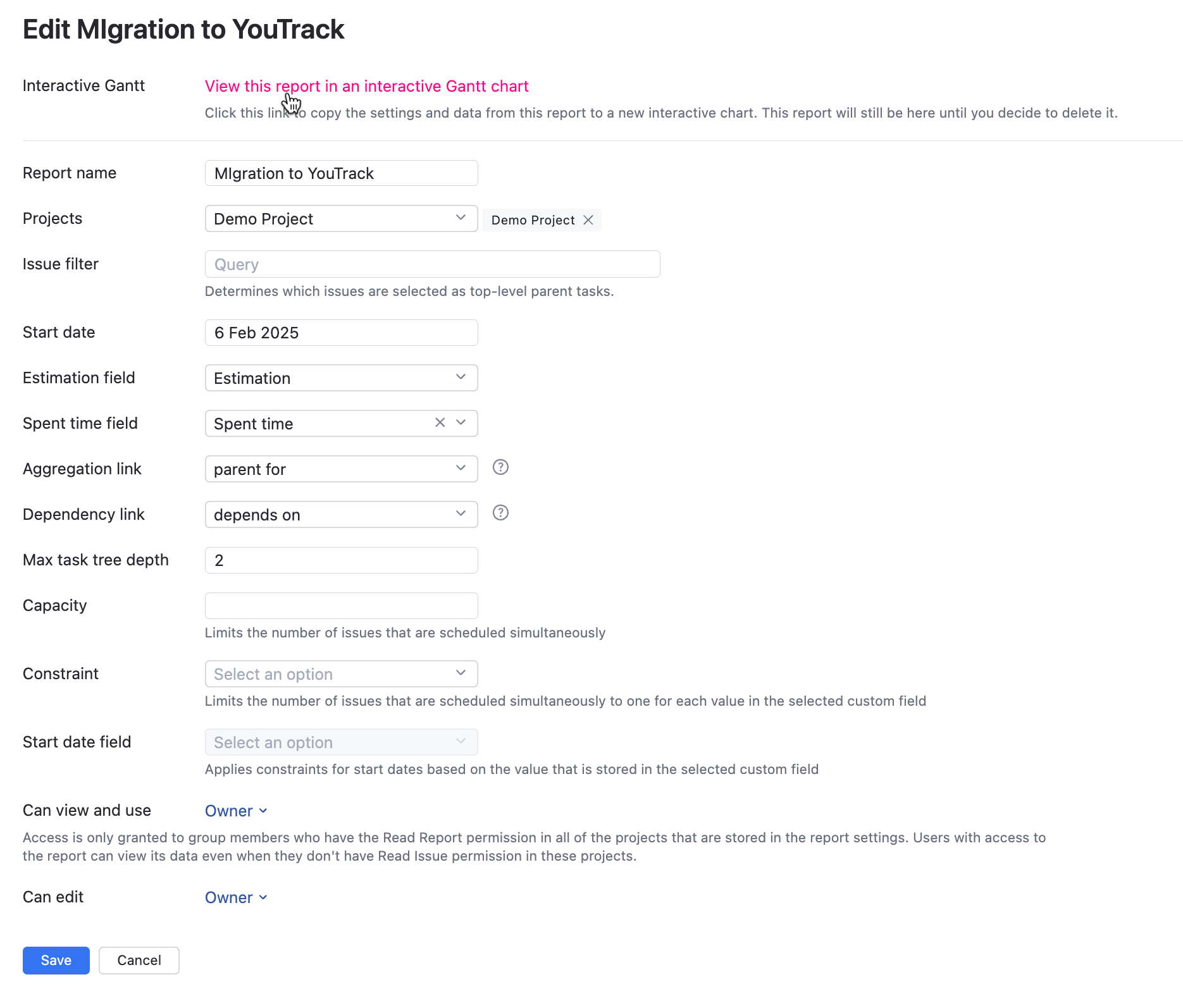Focus the Issue filter Query field

click(x=432, y=264)
